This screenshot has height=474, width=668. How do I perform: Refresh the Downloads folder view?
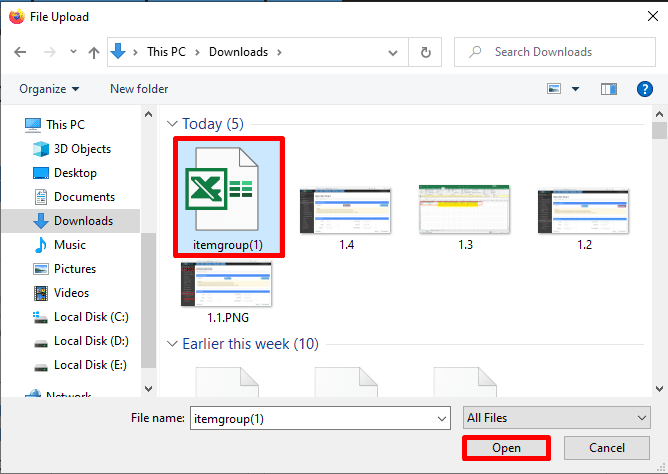click(425, 52)
